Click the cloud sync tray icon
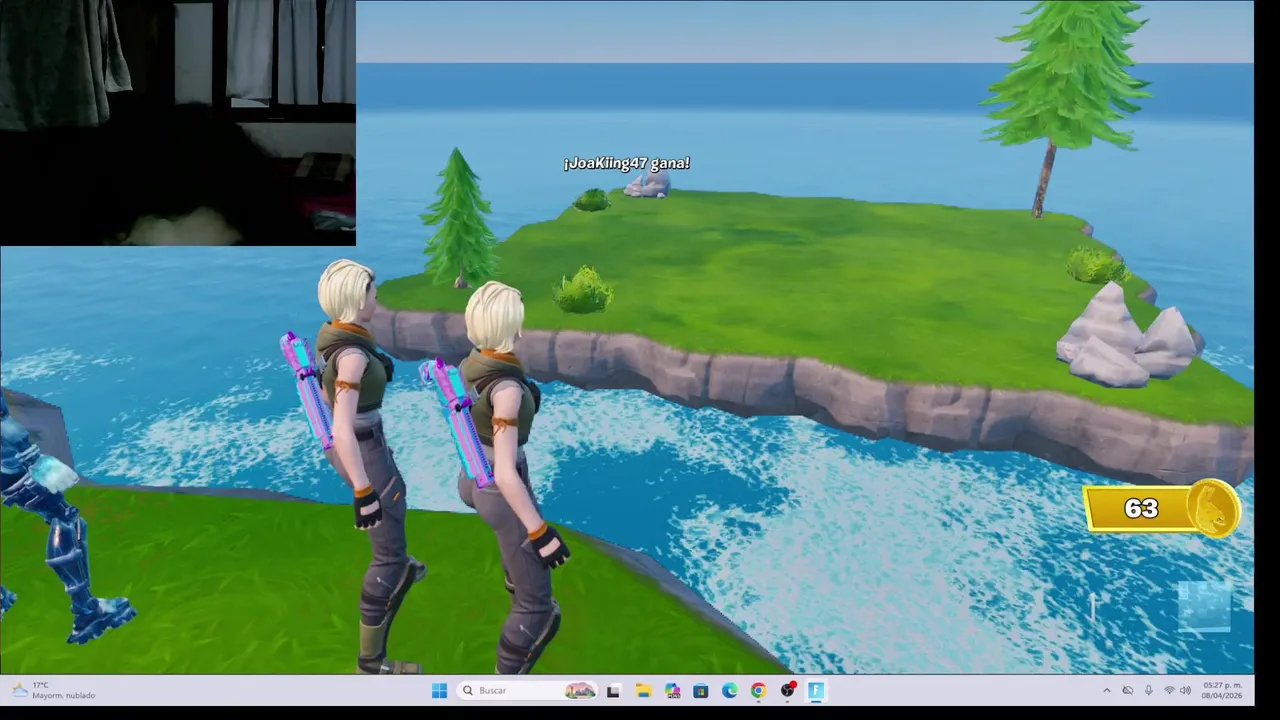This screenshot has width=1280, height=720. (1127, 690)
